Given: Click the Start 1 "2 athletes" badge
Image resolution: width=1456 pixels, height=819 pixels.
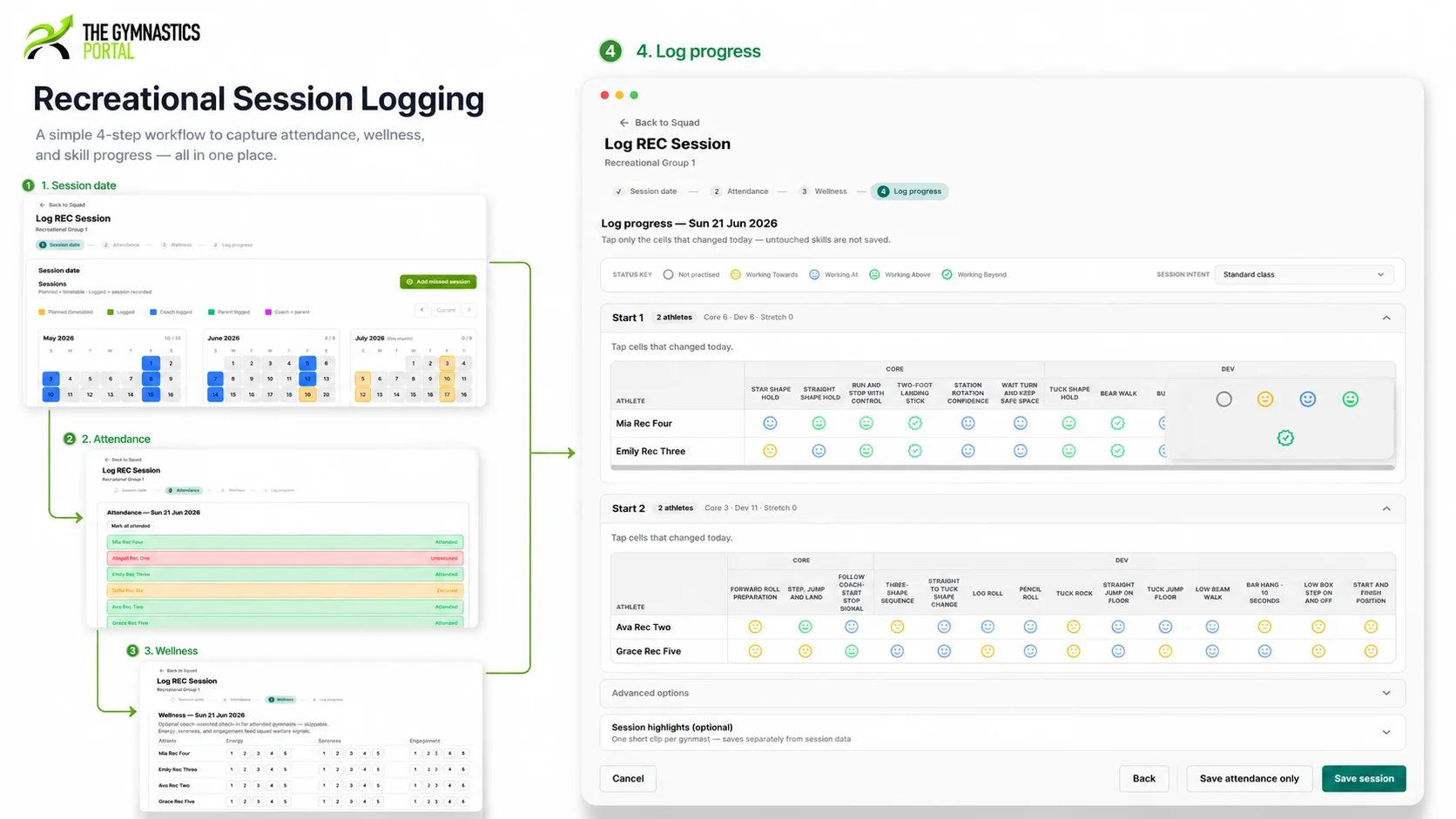Looking at the screenshot, I should click(674, 318).
